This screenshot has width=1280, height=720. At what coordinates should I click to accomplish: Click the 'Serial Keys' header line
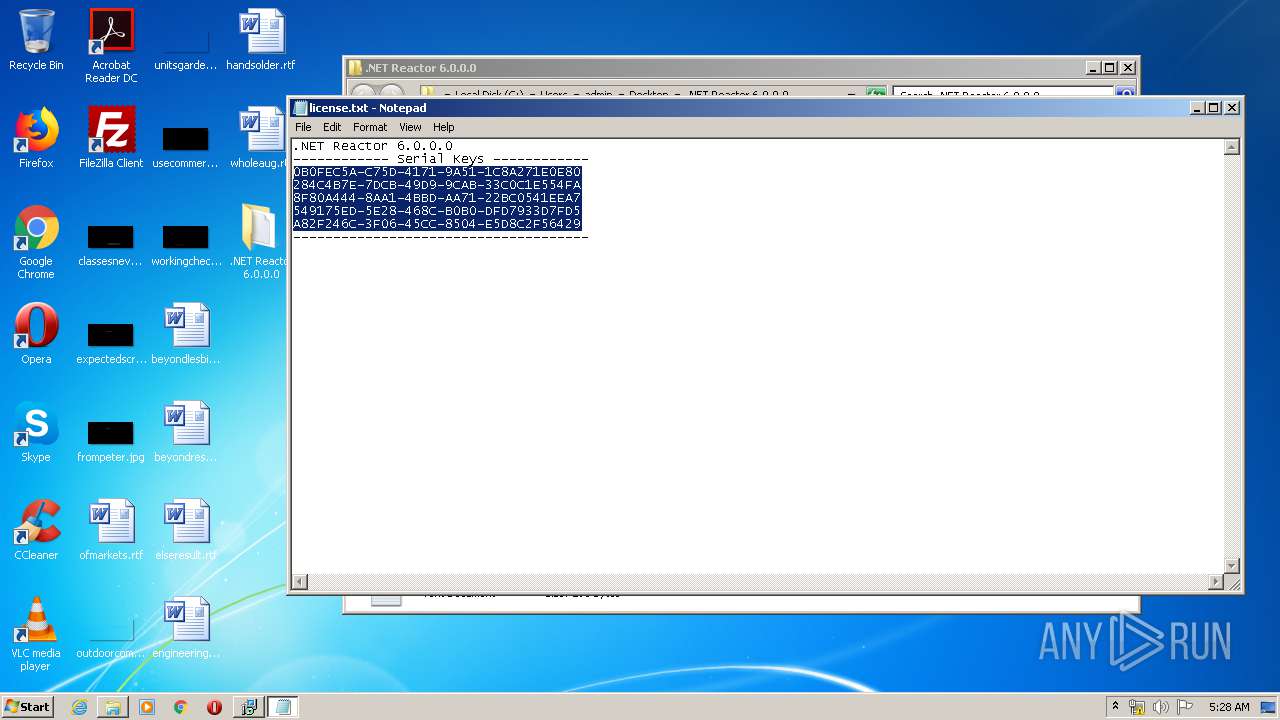coord(440,159)
